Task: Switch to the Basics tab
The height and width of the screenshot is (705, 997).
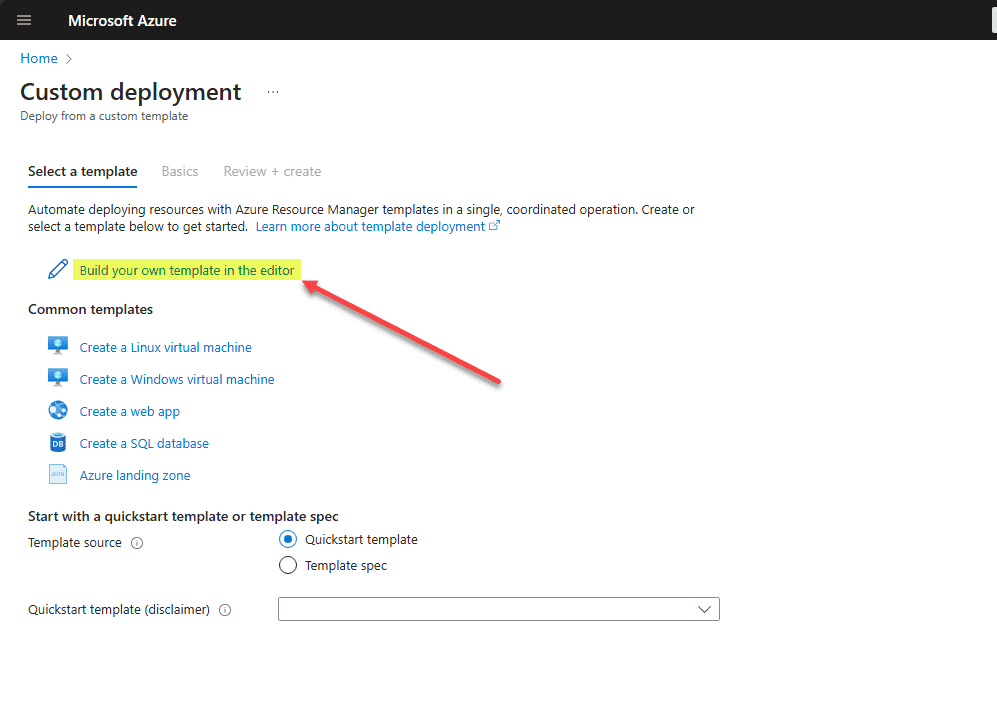Action: click(180, 172)
